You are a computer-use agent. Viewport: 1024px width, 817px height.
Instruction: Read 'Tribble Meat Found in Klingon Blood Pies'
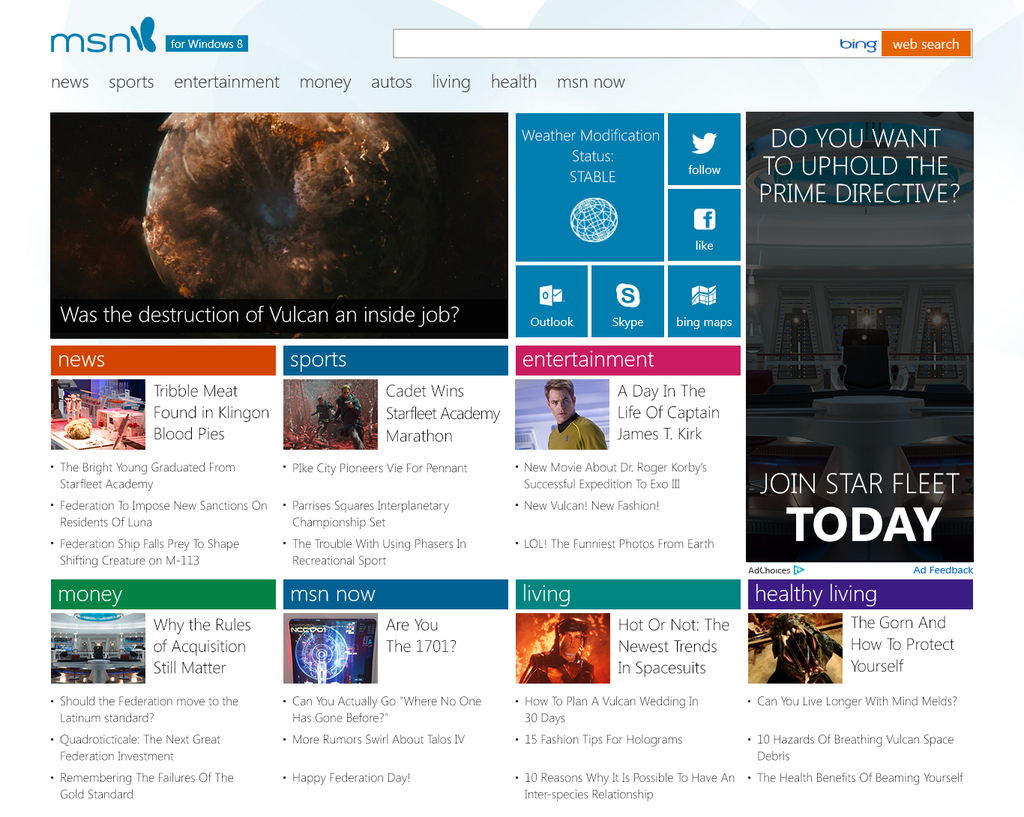point(211,413)
